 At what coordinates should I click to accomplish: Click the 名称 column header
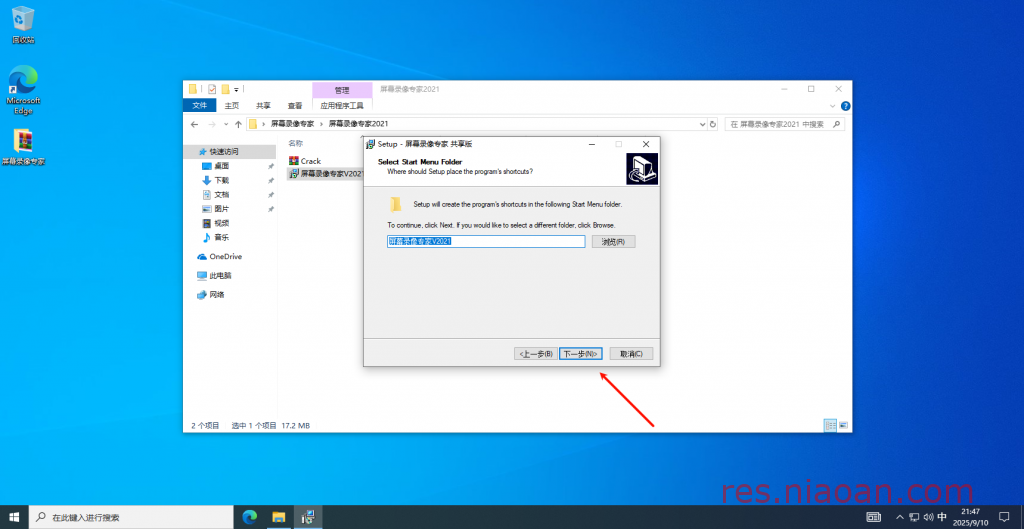296,143
